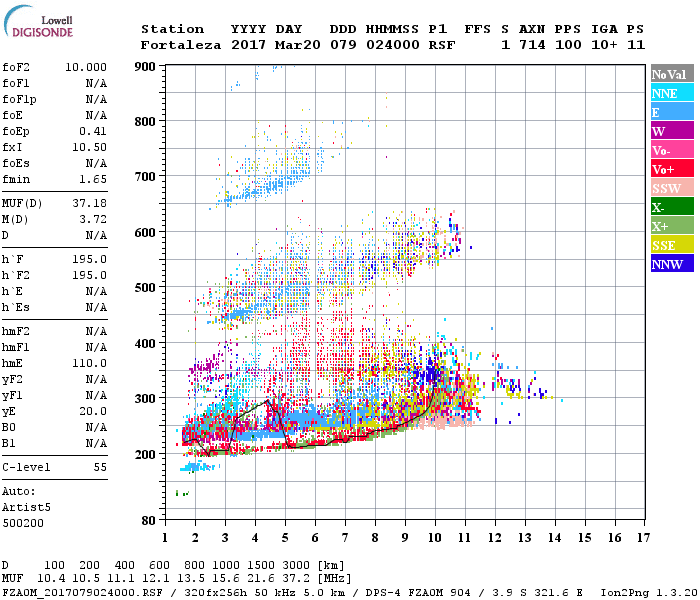Click the 17 MHz frequency axis label
This screenshot has height=600, width=700.
click(643, 538)
